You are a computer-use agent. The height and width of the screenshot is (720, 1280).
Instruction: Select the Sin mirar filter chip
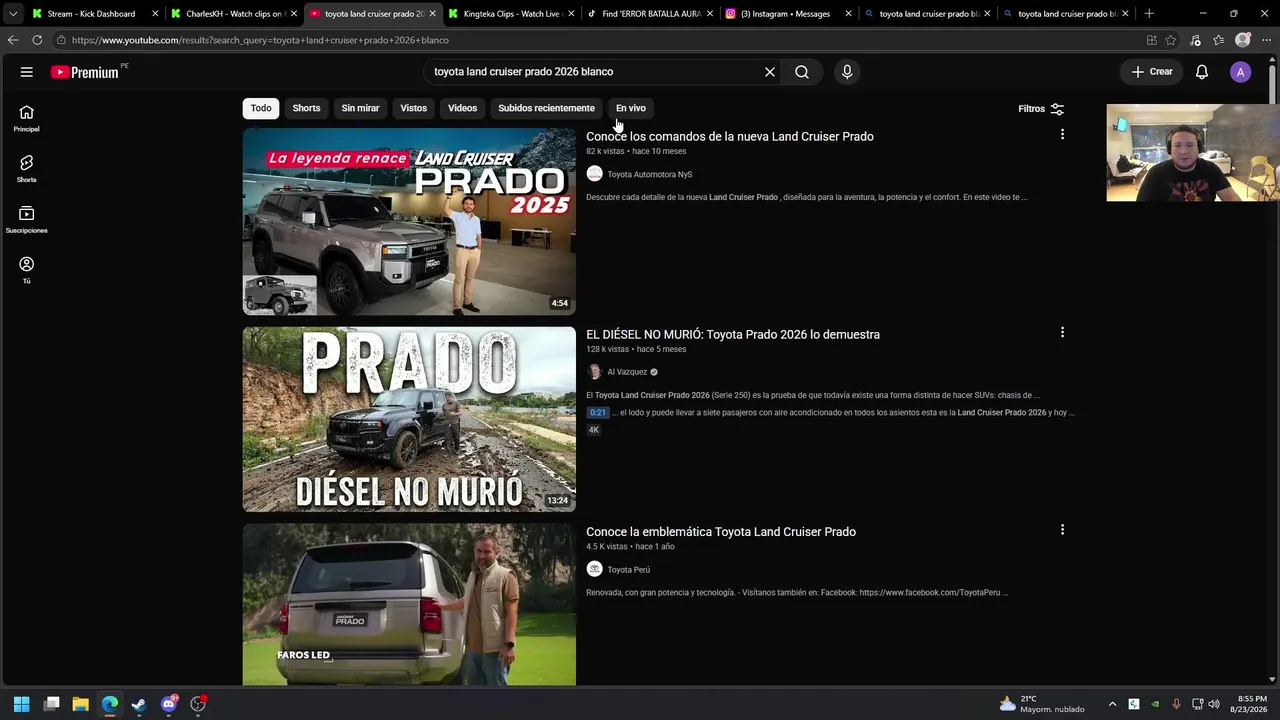pyautogui.click(x=360, y=108)
